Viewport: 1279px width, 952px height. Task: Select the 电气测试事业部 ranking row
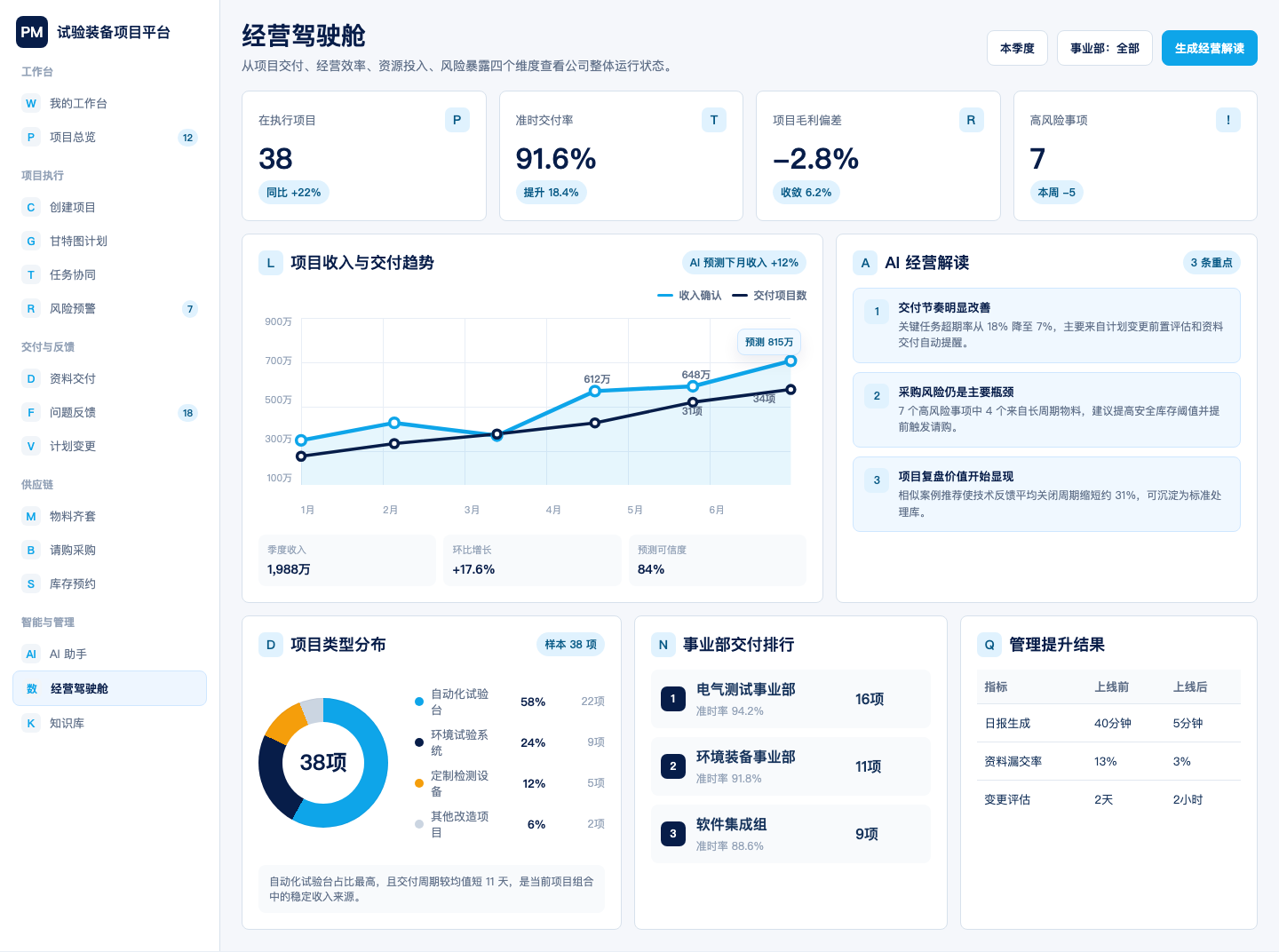790,699
